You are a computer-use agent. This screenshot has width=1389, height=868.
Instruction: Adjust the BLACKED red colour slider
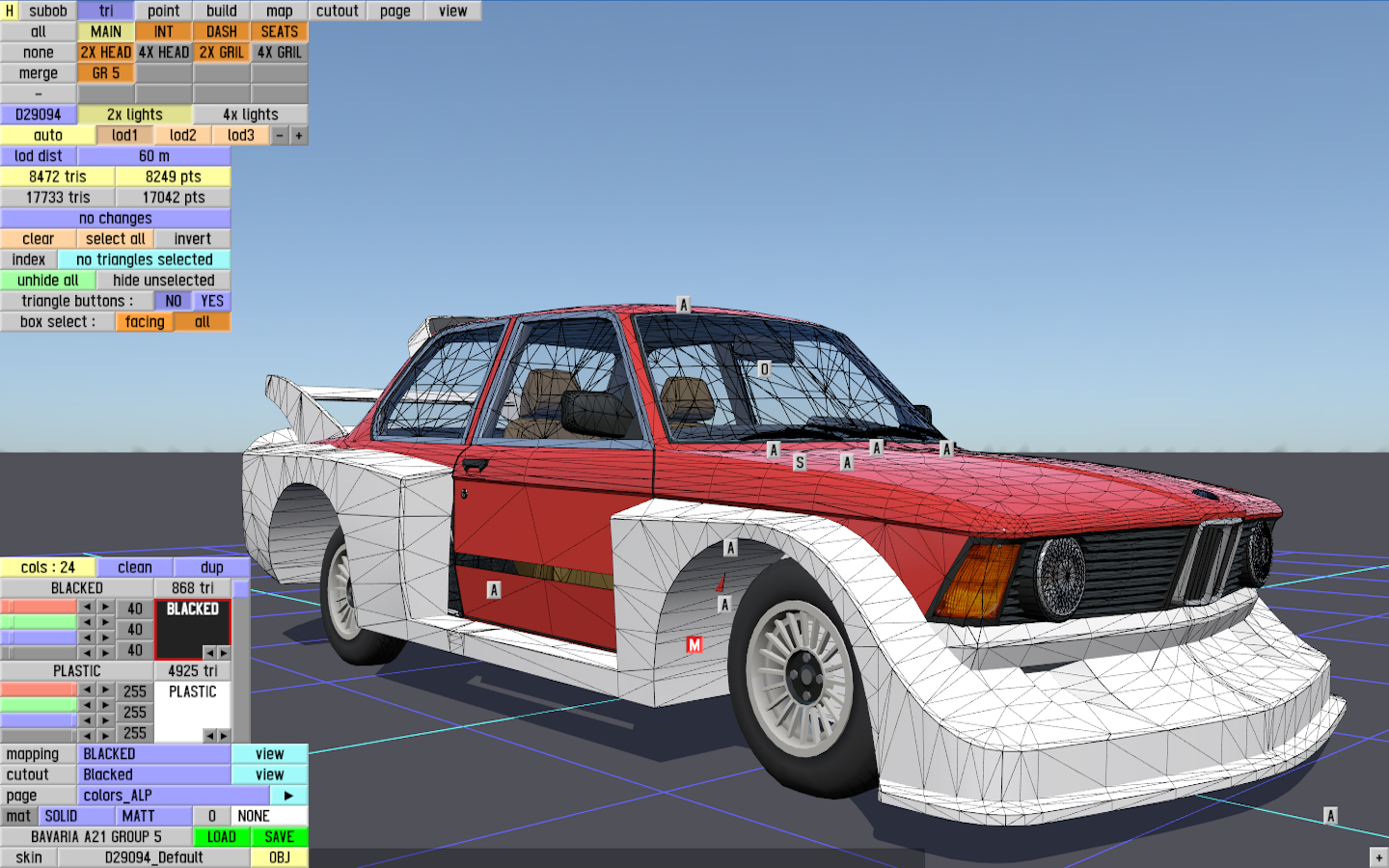[x=39, y=607]
